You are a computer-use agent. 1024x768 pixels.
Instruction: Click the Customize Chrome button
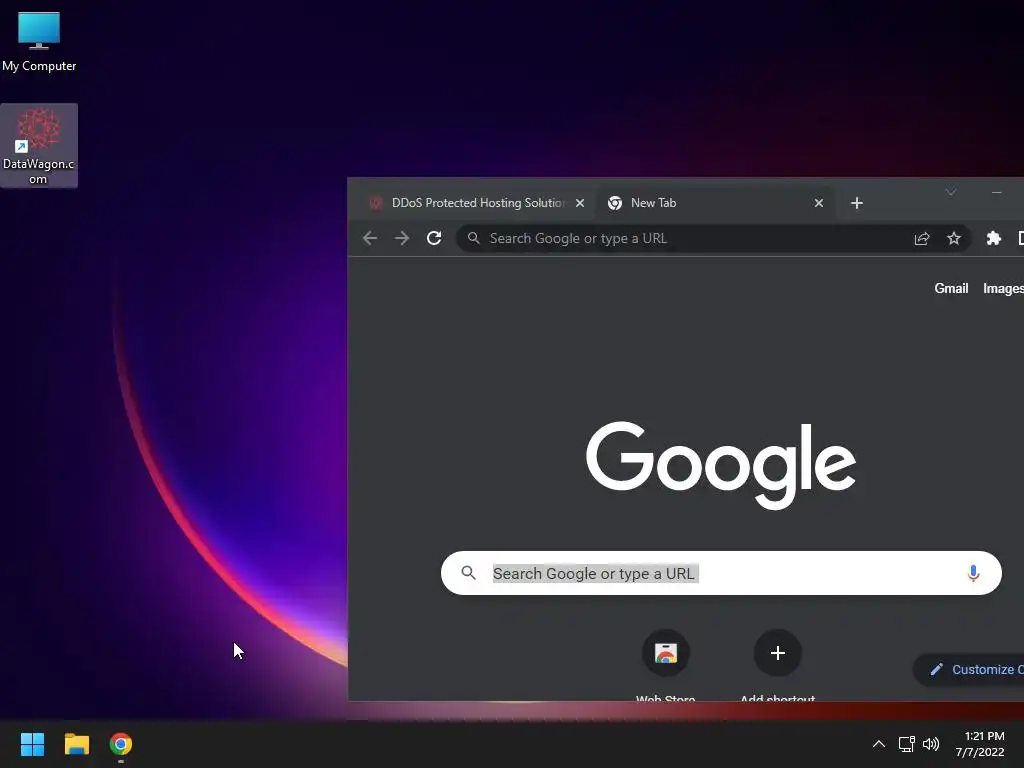[x=968, y=669]
